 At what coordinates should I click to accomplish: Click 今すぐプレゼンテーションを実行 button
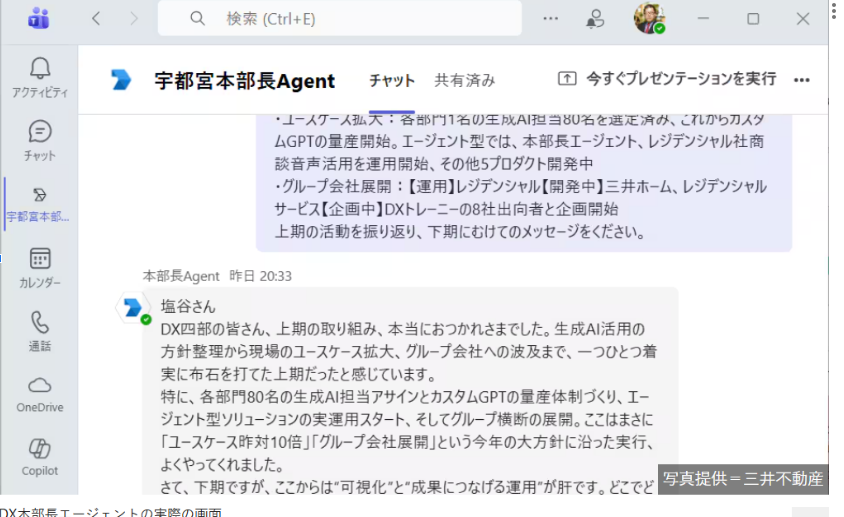(x=667, y=79)
